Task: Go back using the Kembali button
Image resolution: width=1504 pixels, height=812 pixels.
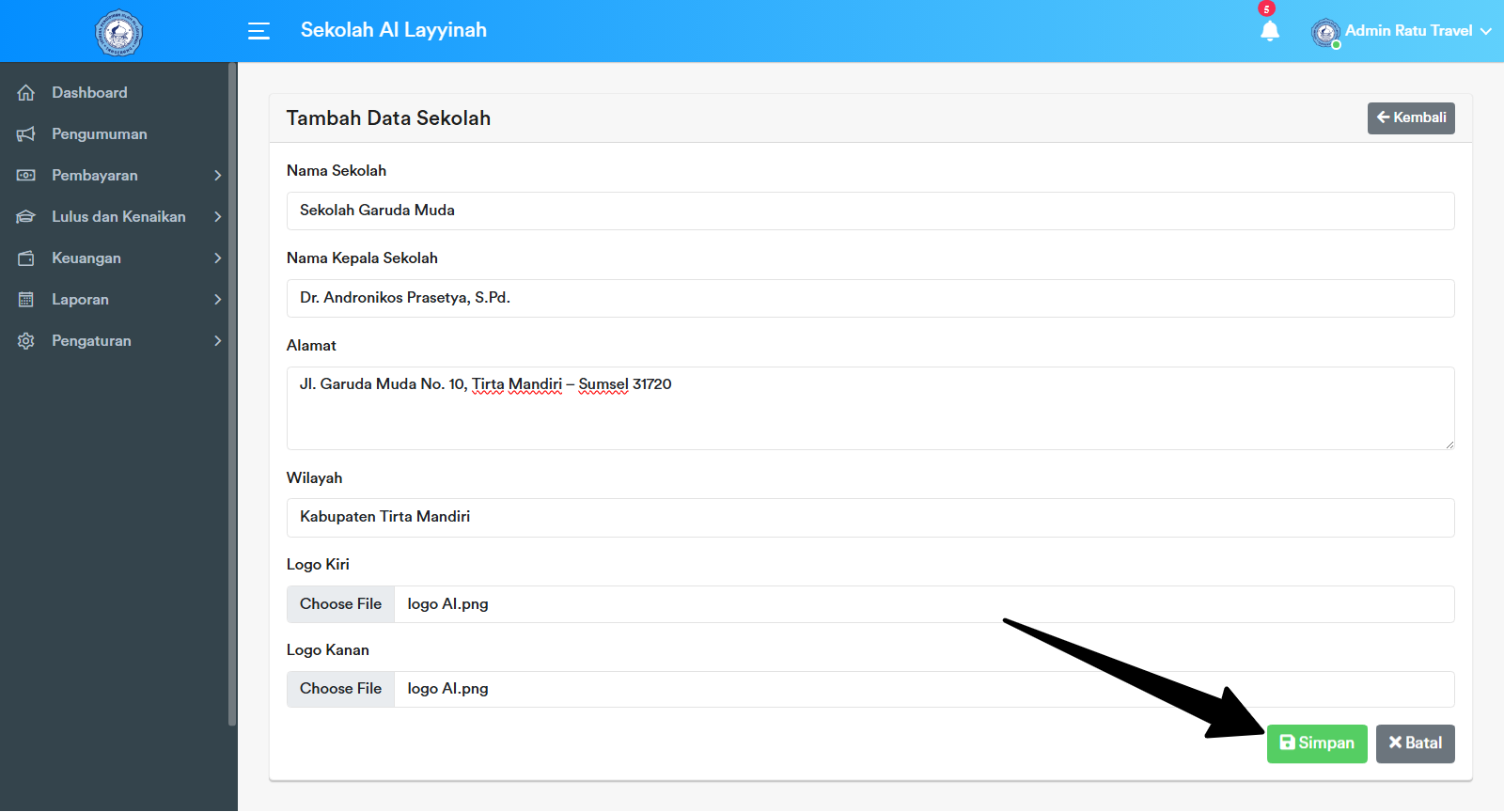Action: pos(1410,118)
